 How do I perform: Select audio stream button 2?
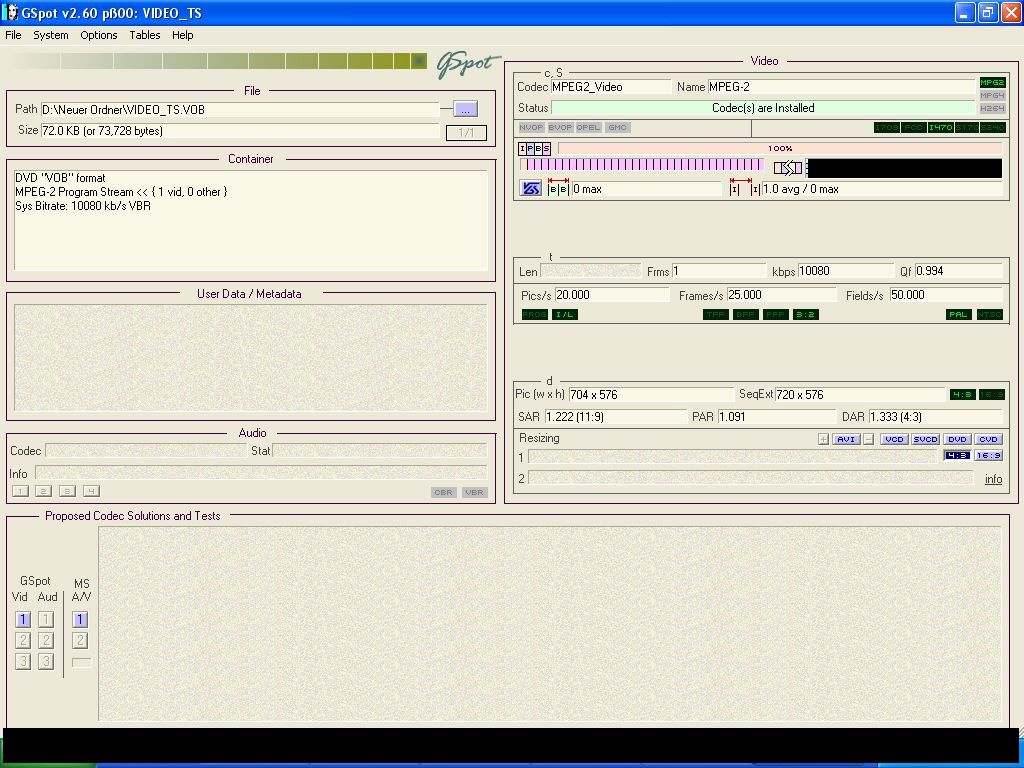[x=43, y=491]
